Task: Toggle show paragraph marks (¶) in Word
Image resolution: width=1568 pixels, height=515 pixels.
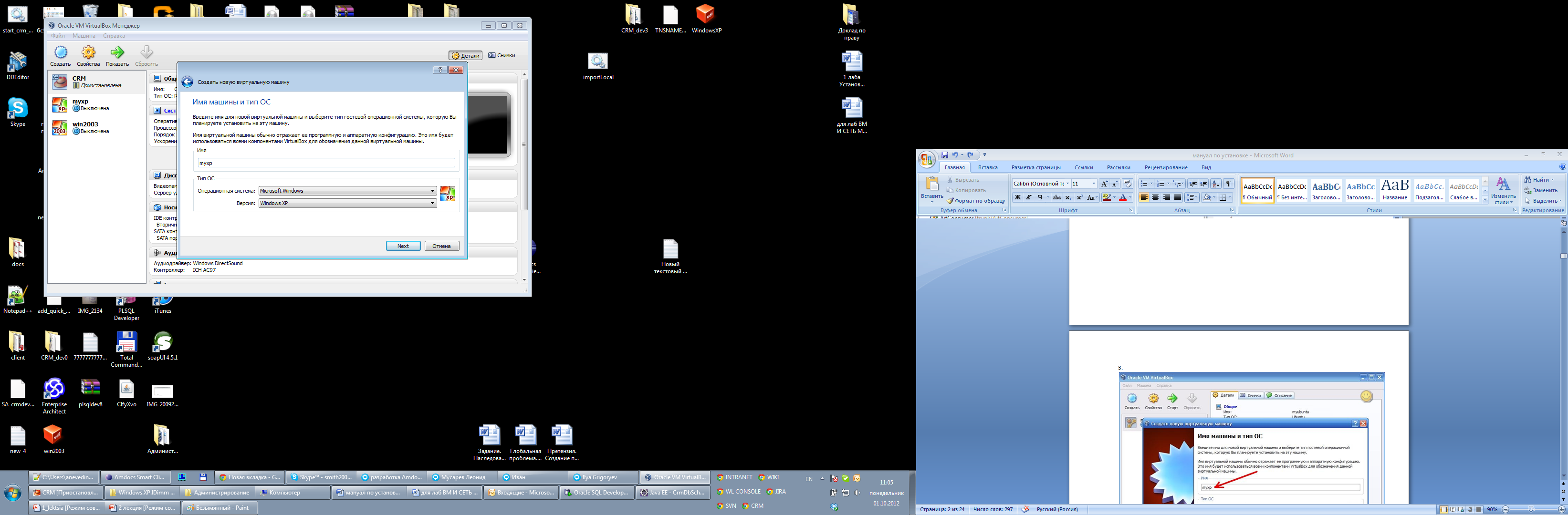Action: pos(1229,184)
